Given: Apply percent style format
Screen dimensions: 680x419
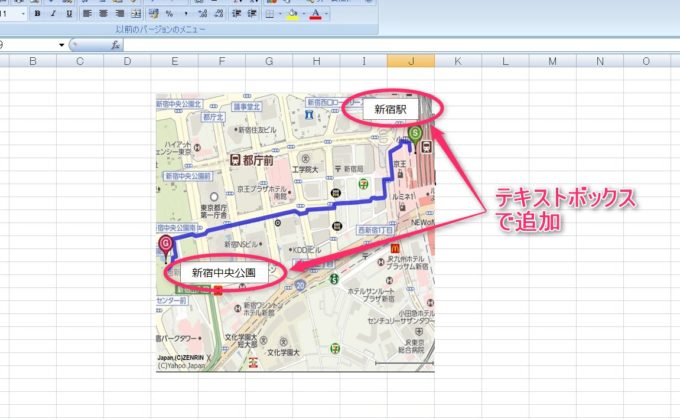Looking at the screenshot, I should [x=169, y=14].
